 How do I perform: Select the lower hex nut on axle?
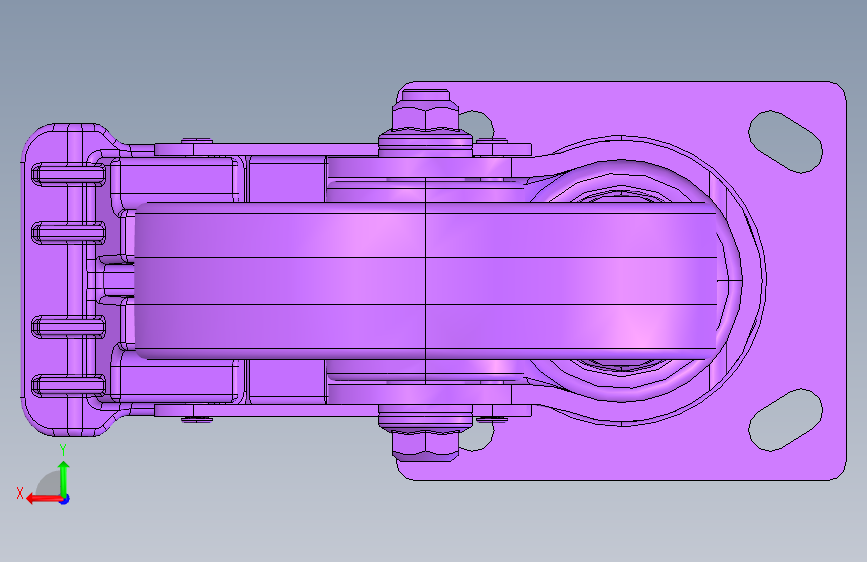coord(425,446)
